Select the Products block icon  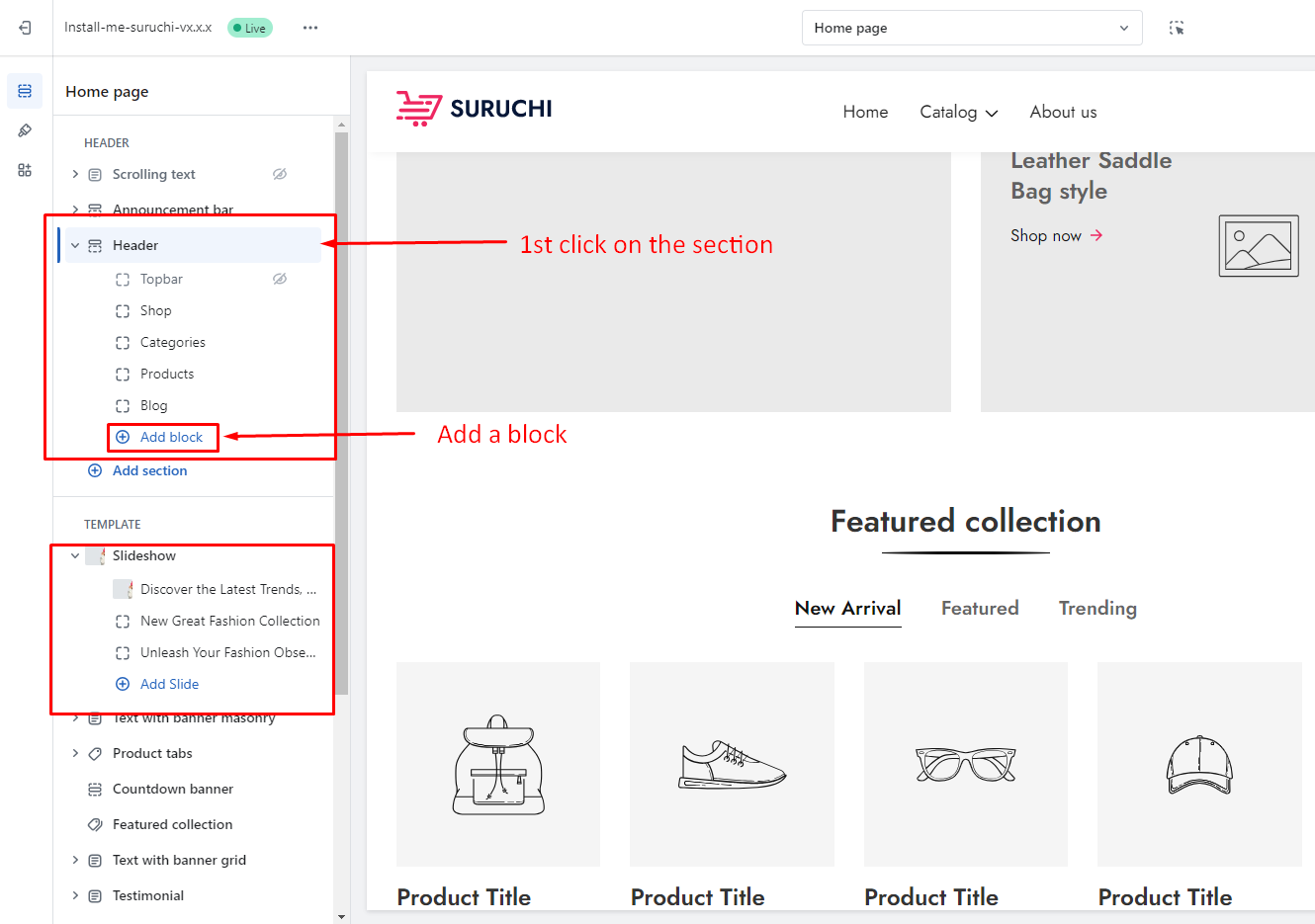[x=123, y=375]
